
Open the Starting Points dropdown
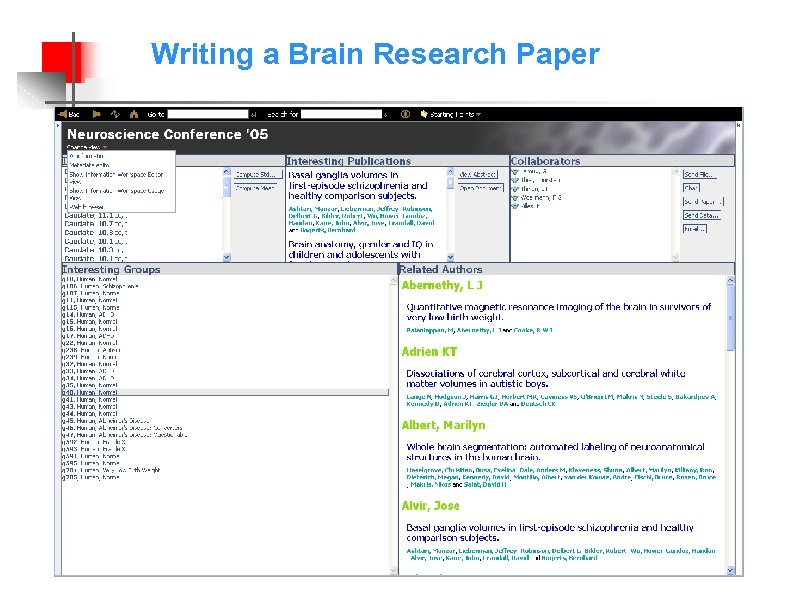450,114
